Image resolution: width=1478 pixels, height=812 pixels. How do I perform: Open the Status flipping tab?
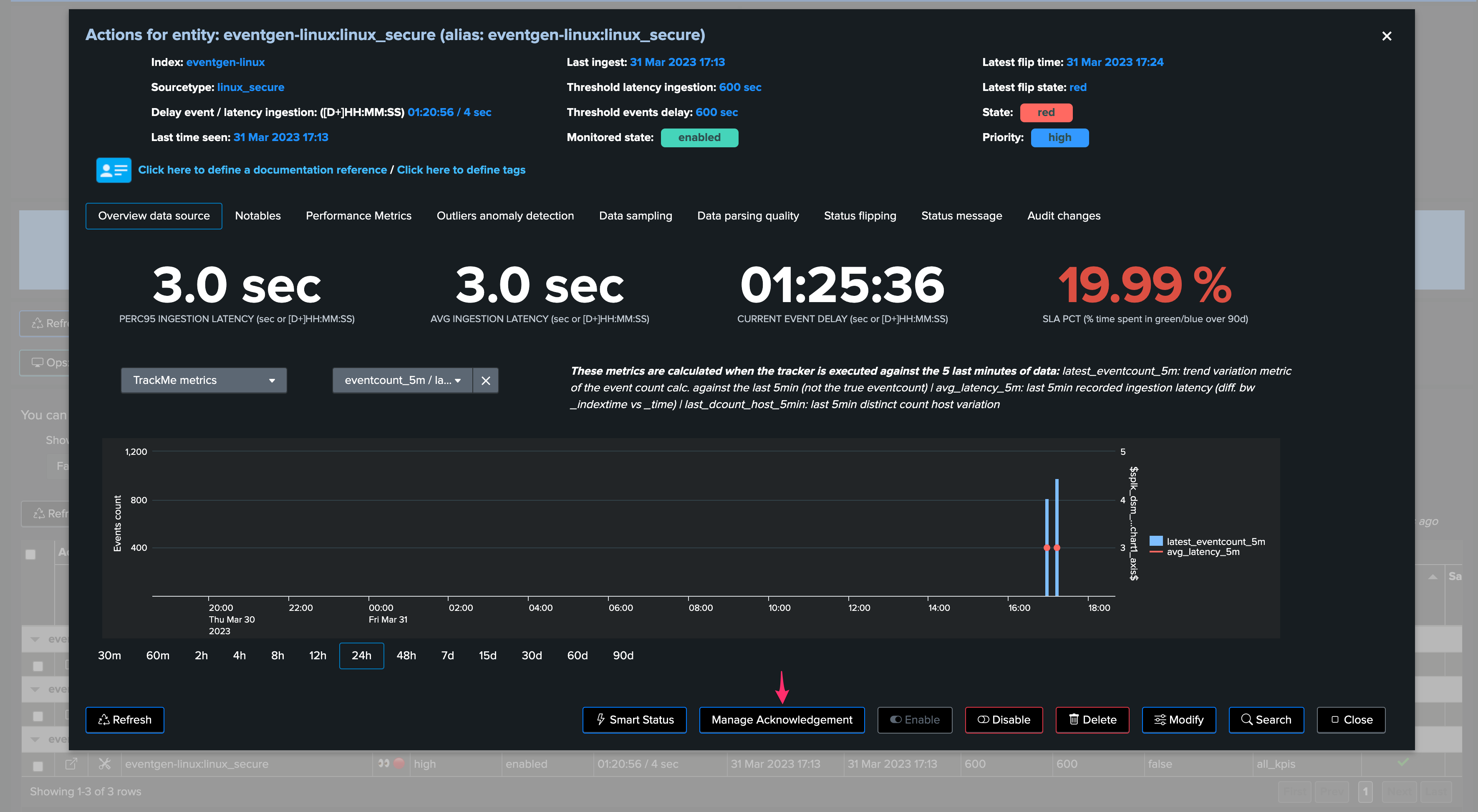click(860, 216)
